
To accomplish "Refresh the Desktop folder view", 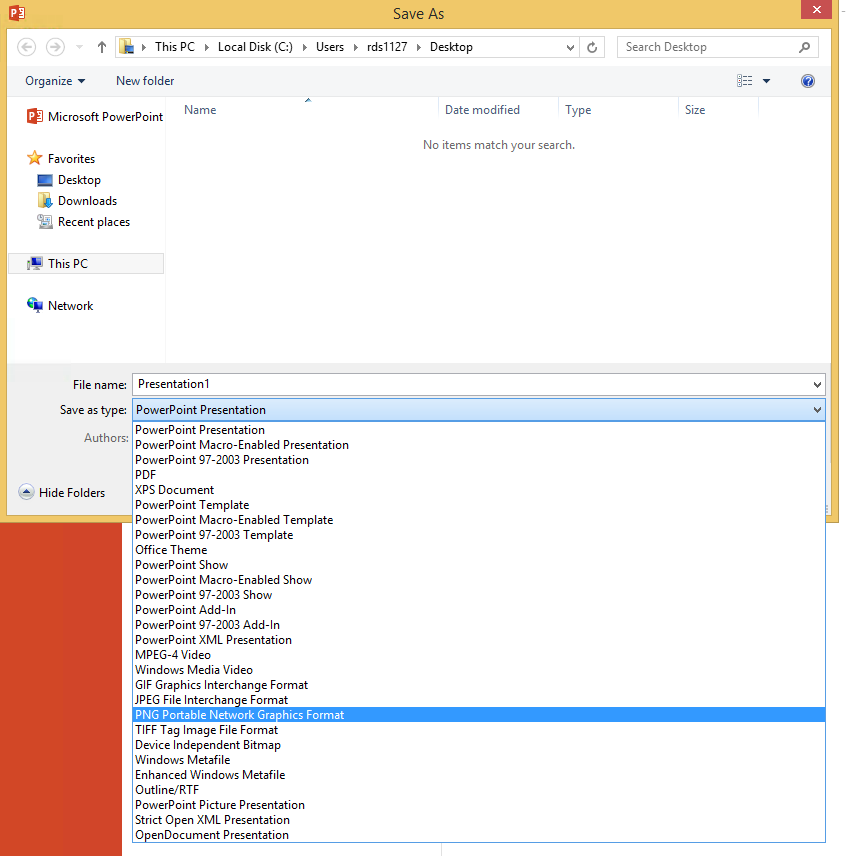I will click(593, 47).
